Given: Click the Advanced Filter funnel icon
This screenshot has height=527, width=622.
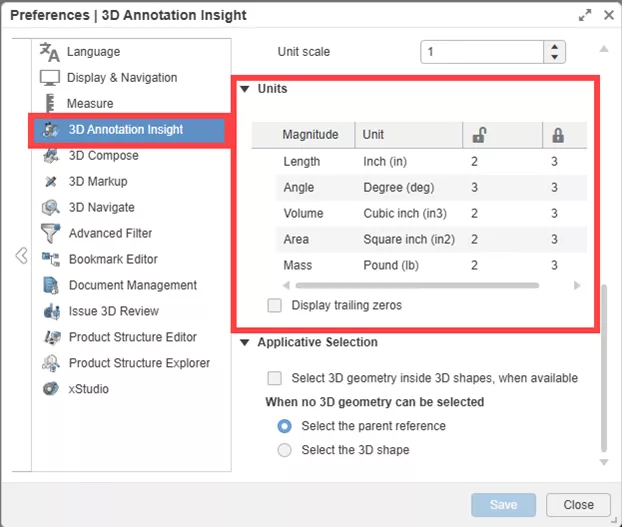Looking at the screenshot, I should (50, 233).
